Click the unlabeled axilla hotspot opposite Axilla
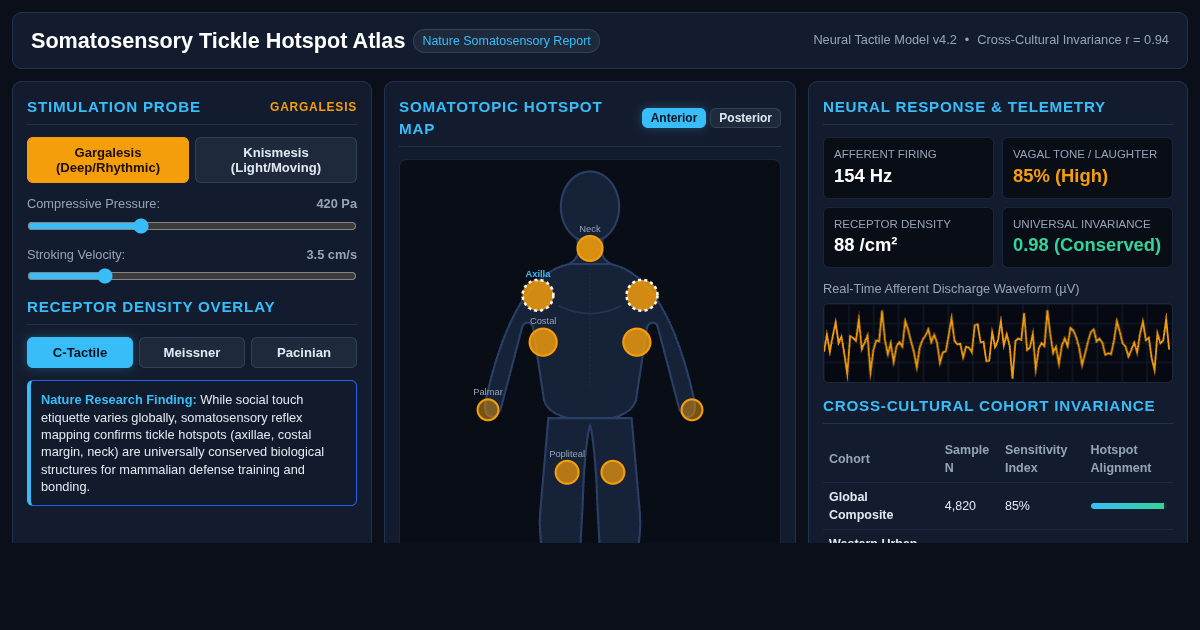This screenshot has width=1200, height=630. 642,295
